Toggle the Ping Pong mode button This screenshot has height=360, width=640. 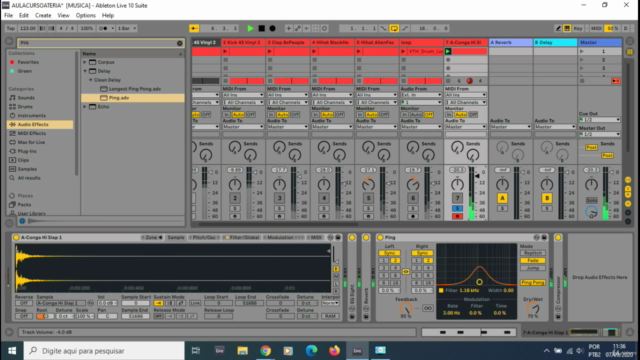(532, 282)
